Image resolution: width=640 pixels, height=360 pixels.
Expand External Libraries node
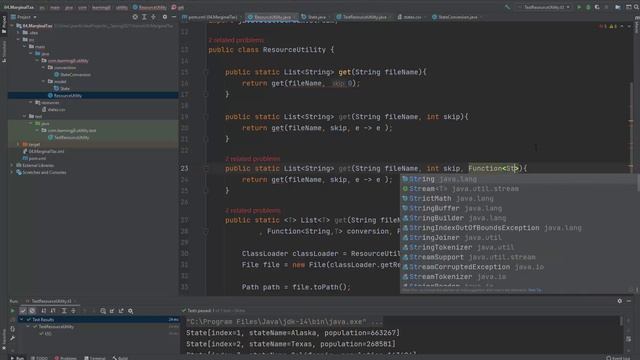pyautogui.click(x=12, y=165)
